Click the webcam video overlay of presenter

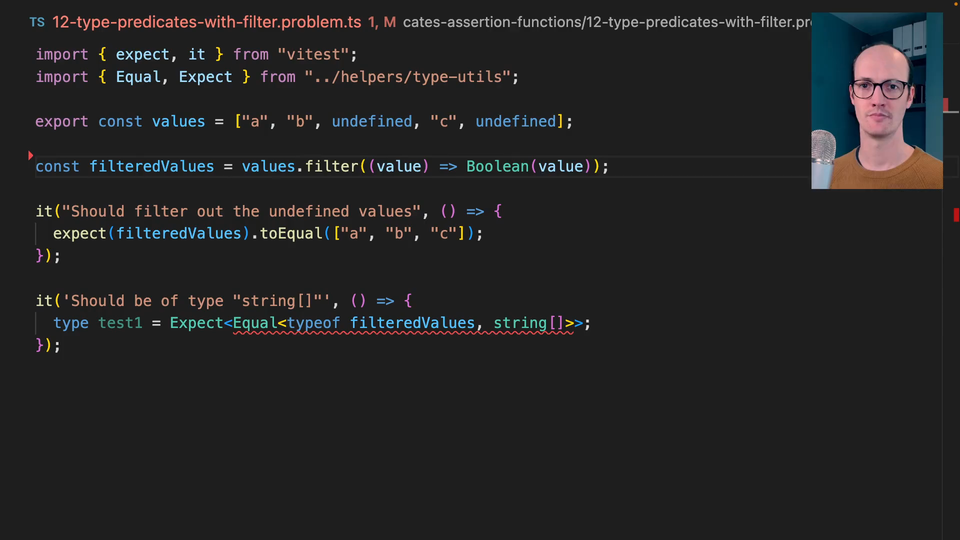(876, 100)
